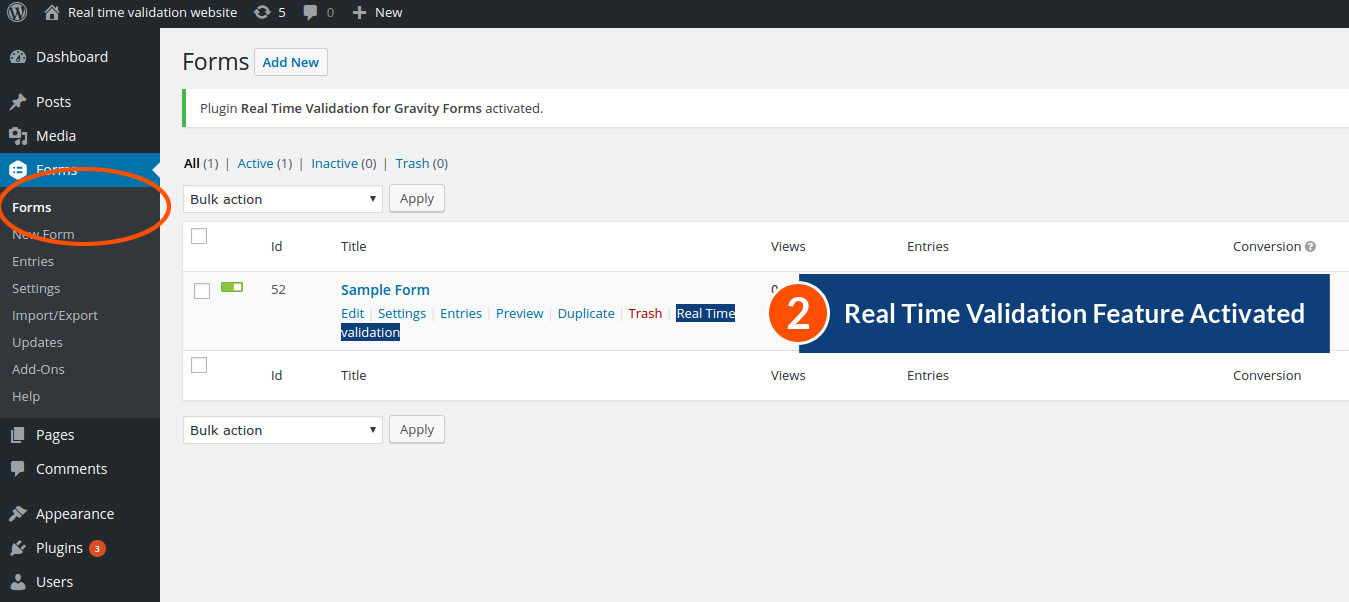1349x602 pixels.
Task: Open the top Bulk action dropdown
Action: 283,199
